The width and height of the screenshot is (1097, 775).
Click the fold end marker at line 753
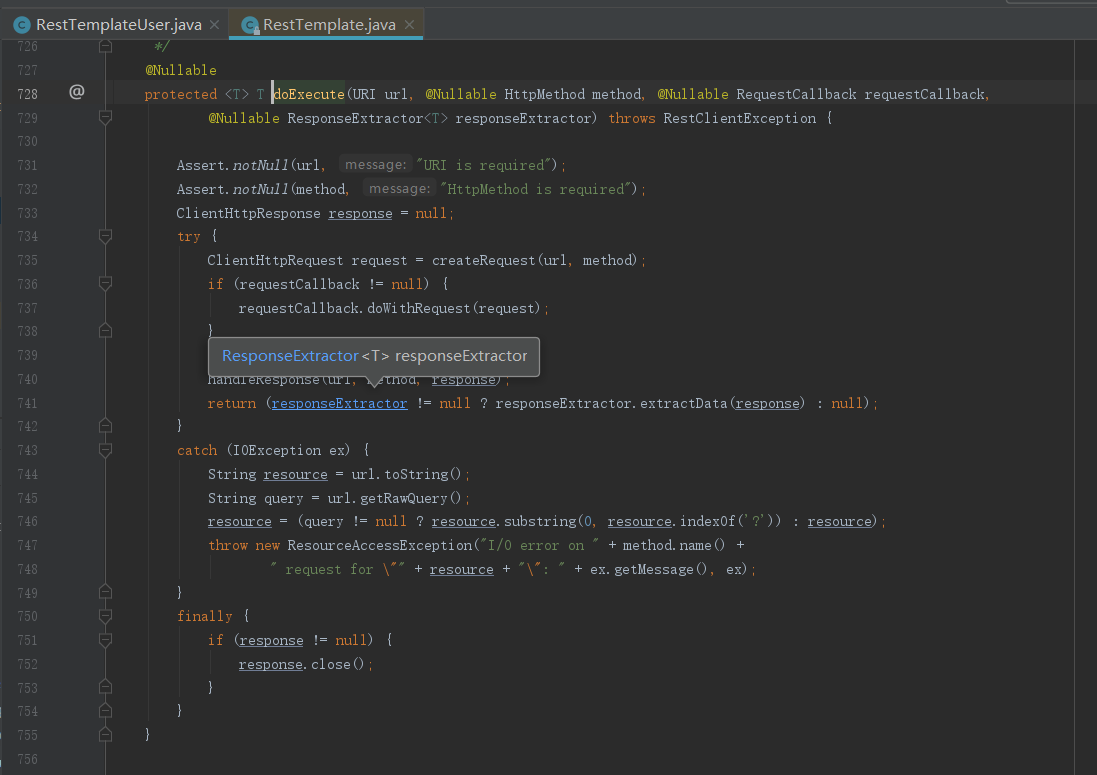[106, 687]
